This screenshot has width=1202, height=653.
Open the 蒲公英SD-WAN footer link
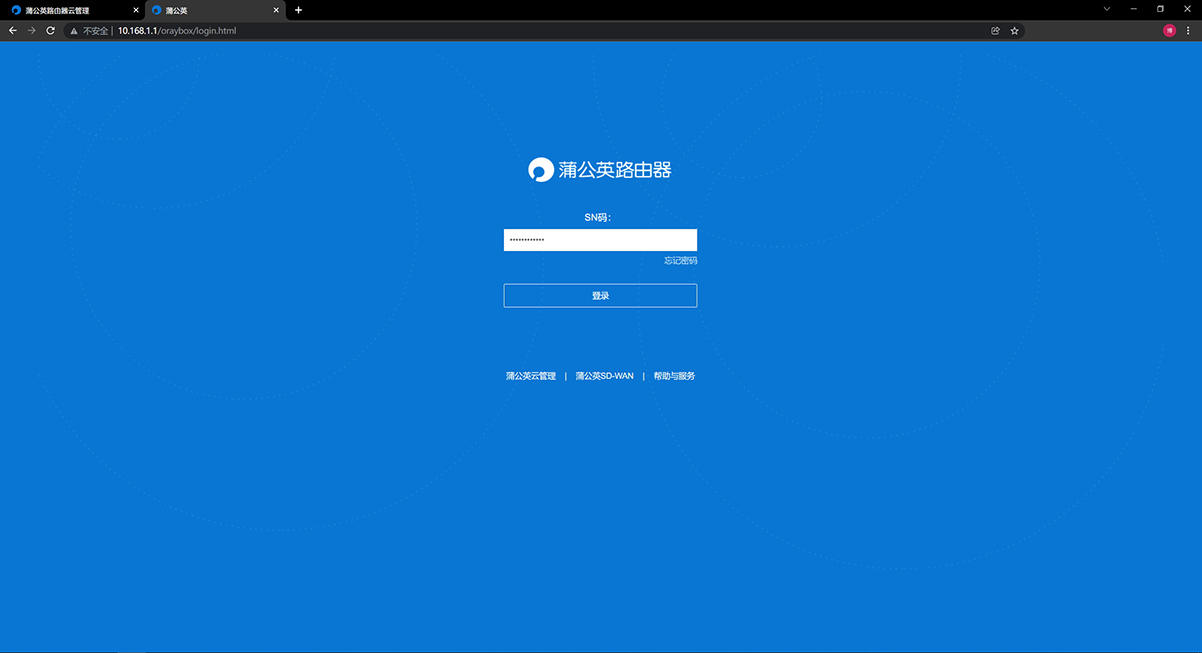point(604,375)
